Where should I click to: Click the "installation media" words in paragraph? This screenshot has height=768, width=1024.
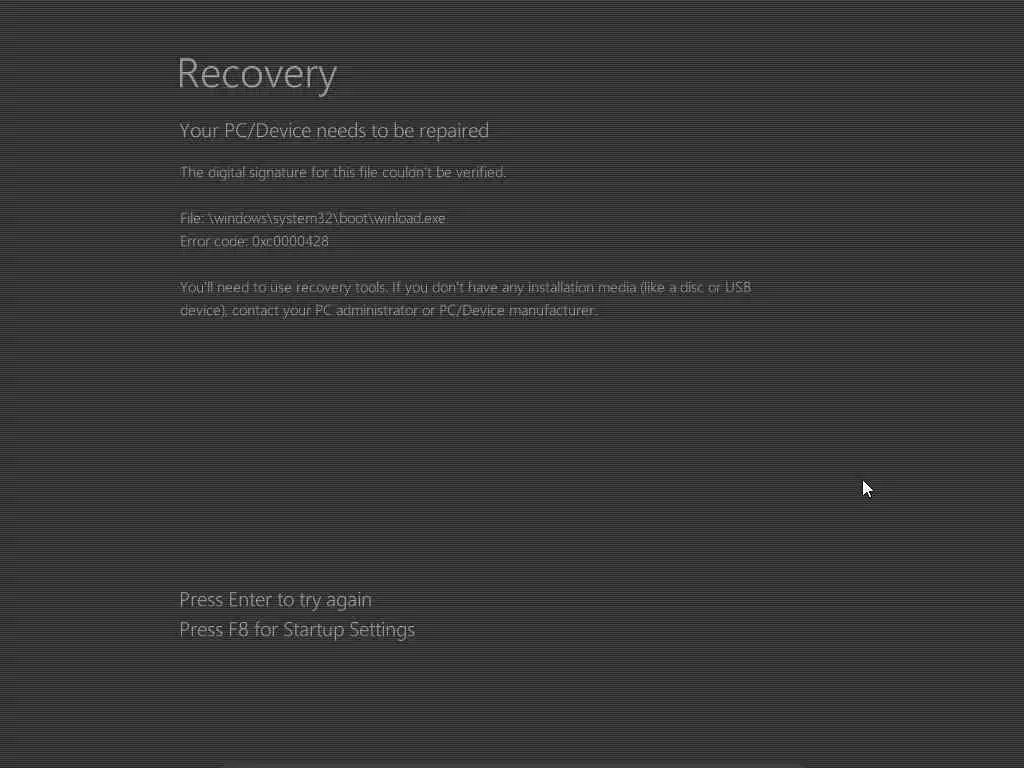point(582,287)
